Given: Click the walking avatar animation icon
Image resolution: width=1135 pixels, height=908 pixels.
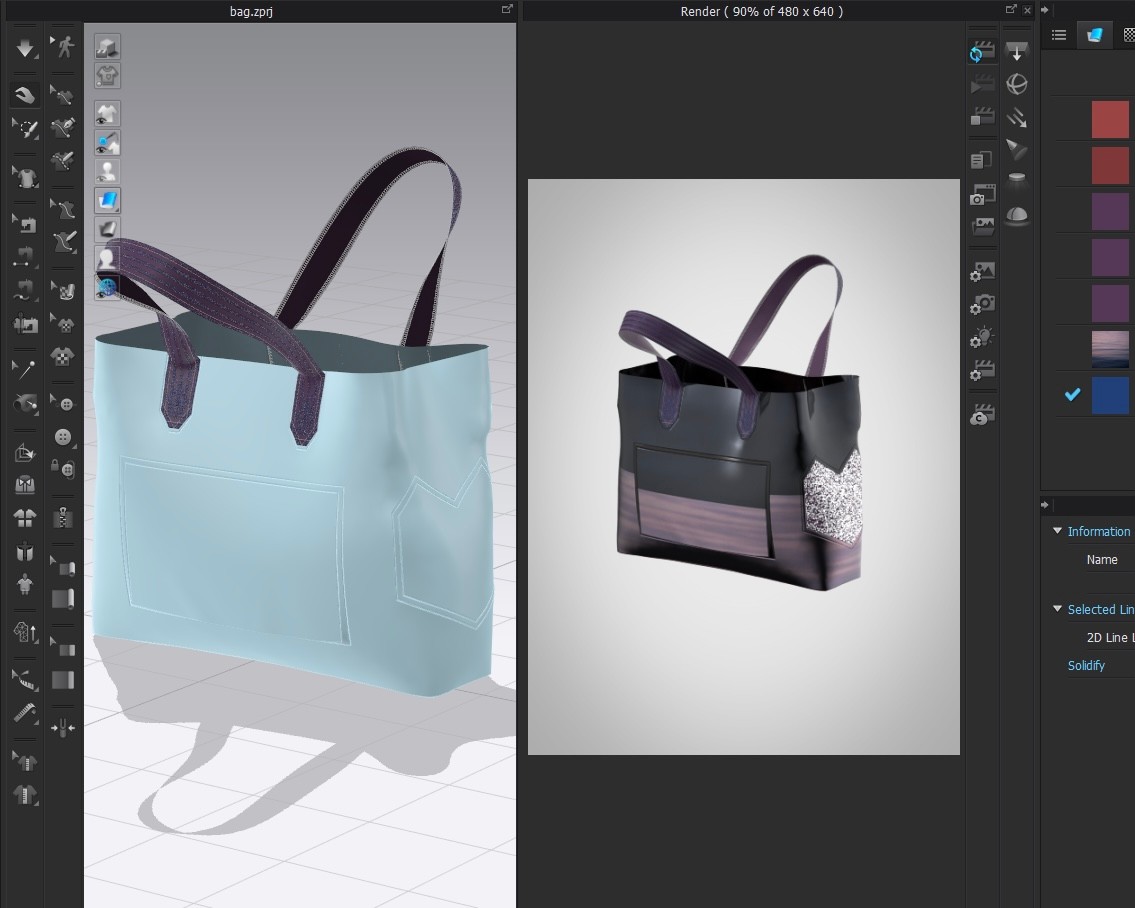Looking at the screenshot, I should click(64, 47).
